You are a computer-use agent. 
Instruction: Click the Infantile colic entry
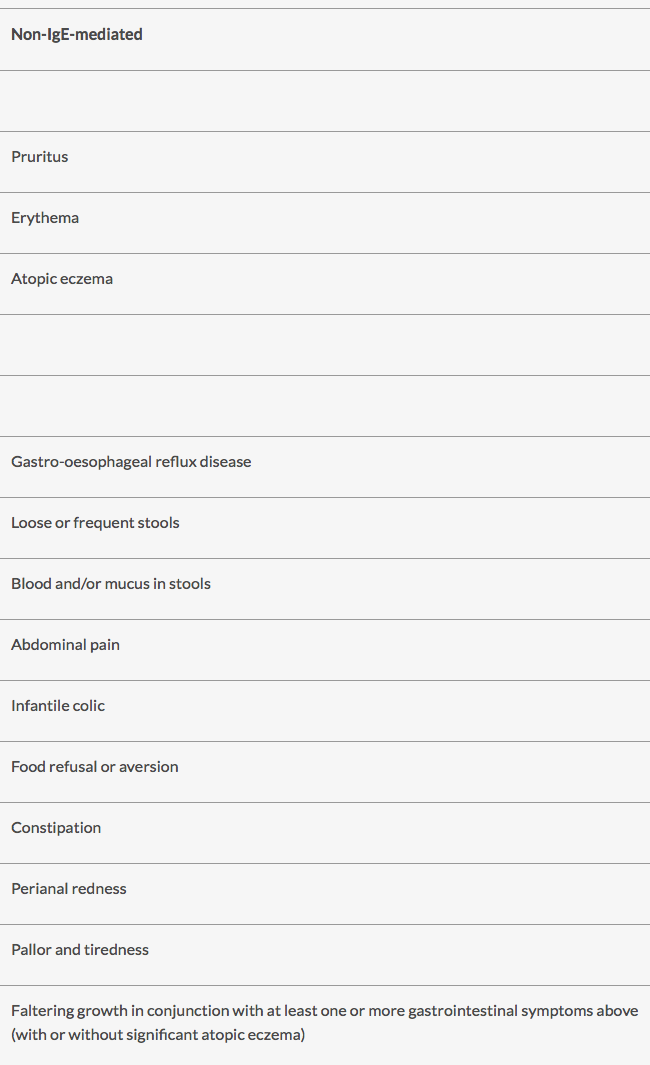pyautogui.click(x=58, y=706)
